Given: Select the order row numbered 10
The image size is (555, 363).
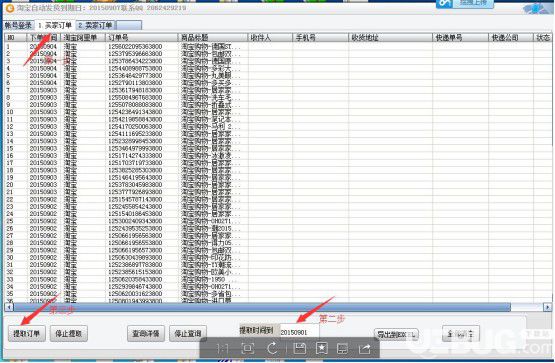Looking at the screenshot, I should tap(278, 112).
